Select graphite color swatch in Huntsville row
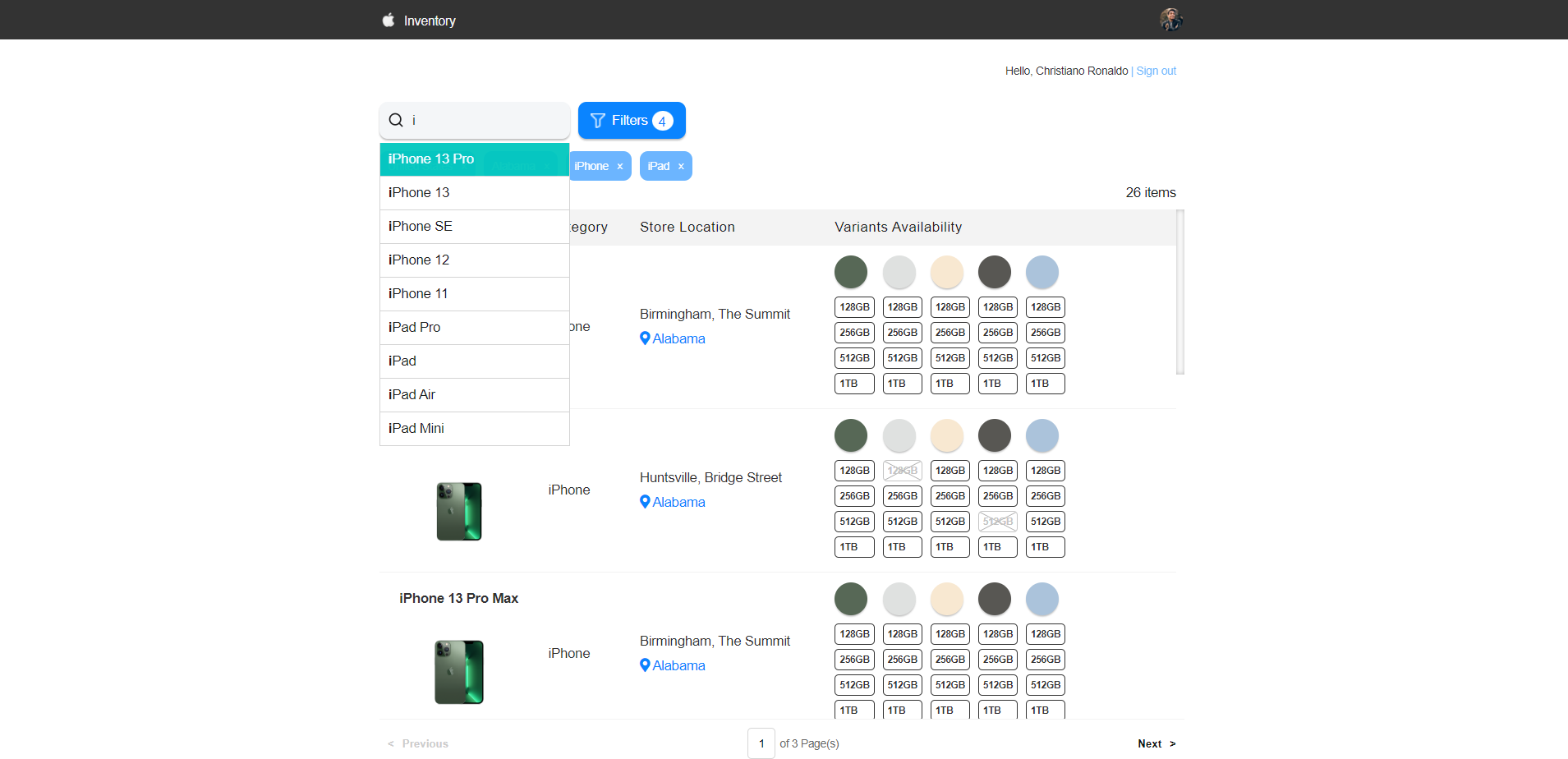1568x759 pixels. (x=995, y=435)
